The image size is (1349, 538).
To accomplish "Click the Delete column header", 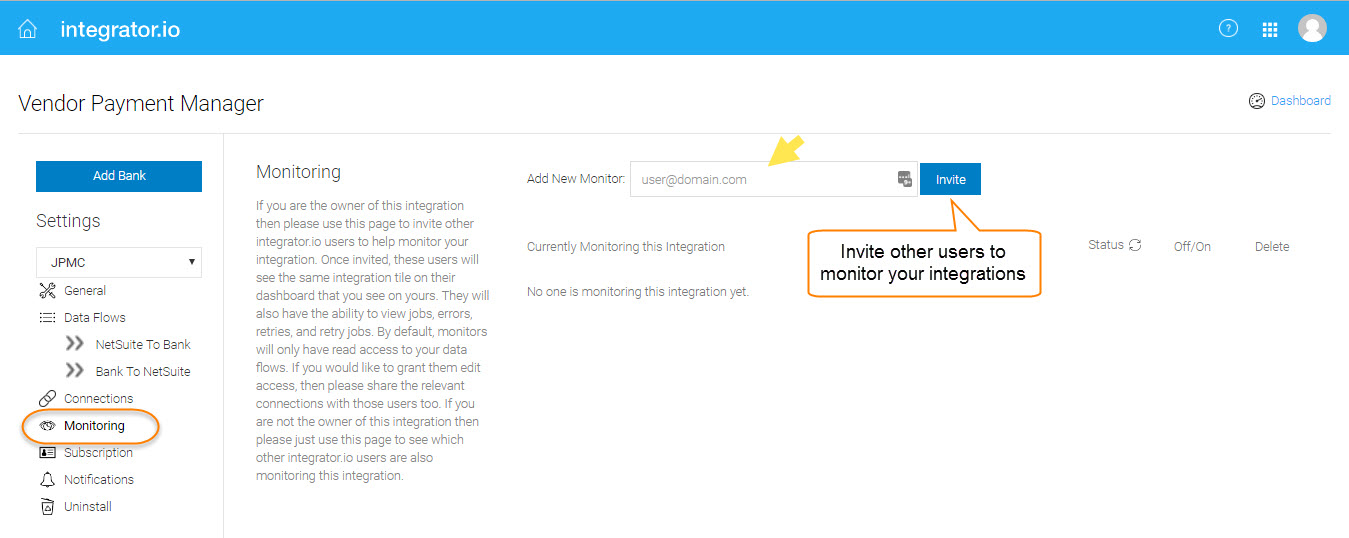I will pos(1272,246).
